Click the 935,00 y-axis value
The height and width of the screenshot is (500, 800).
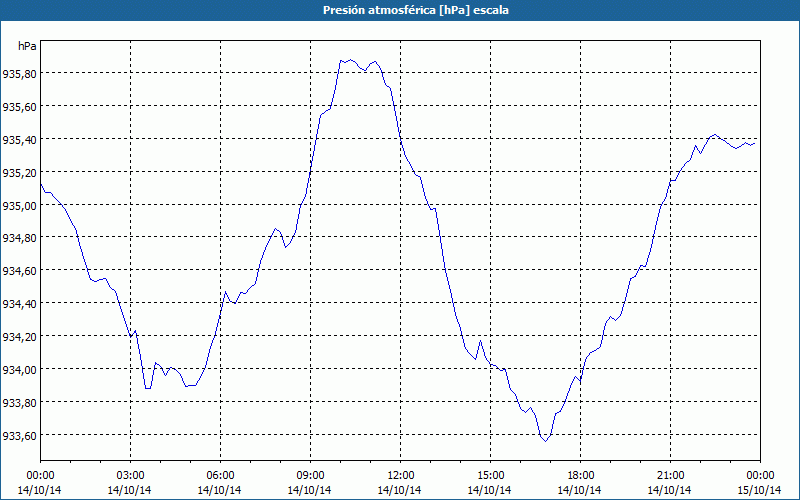(20, 206)
